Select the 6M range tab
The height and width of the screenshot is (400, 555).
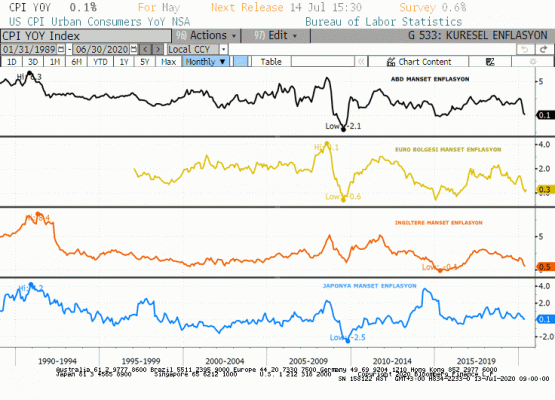click(x=76, y=62)
